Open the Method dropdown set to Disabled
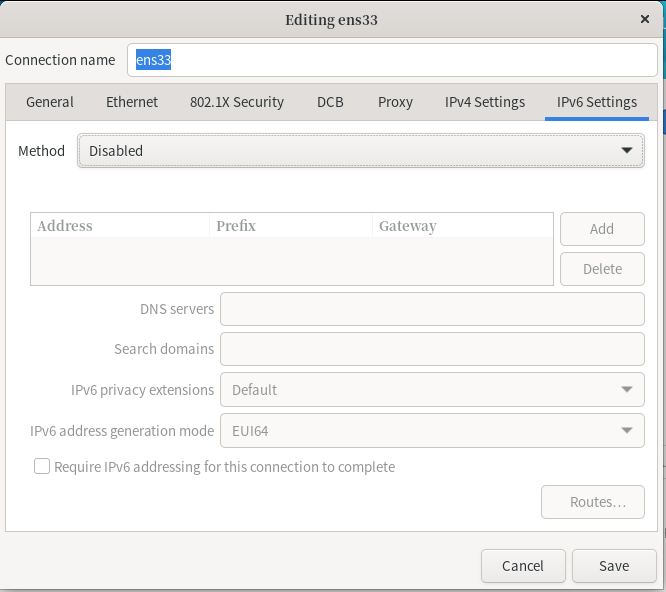Screen dimensions: 666x592 tap(360, 151)
